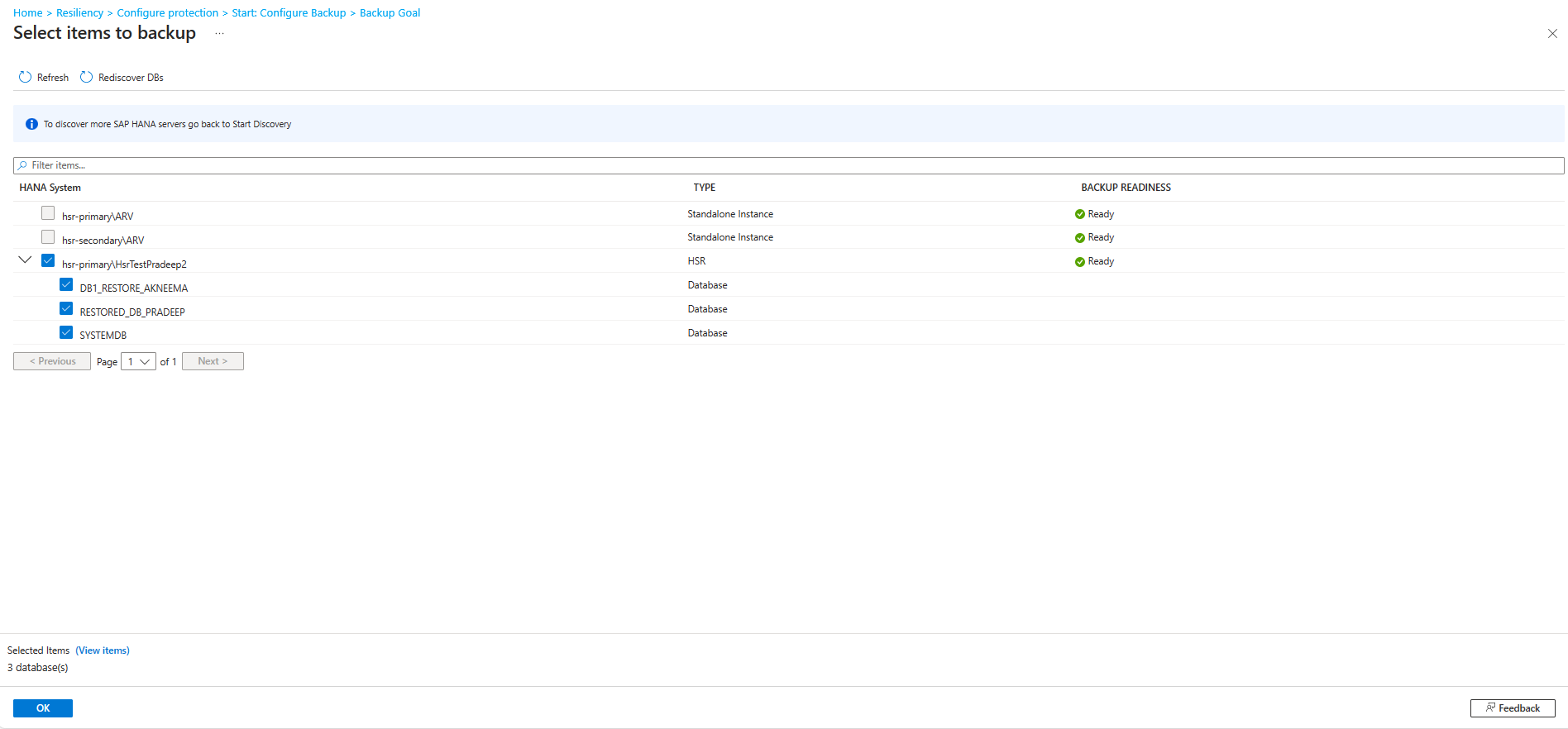Click the Refresh circular arrow icon
Viewport: 1568px width, 729px height.
point(25,77)
